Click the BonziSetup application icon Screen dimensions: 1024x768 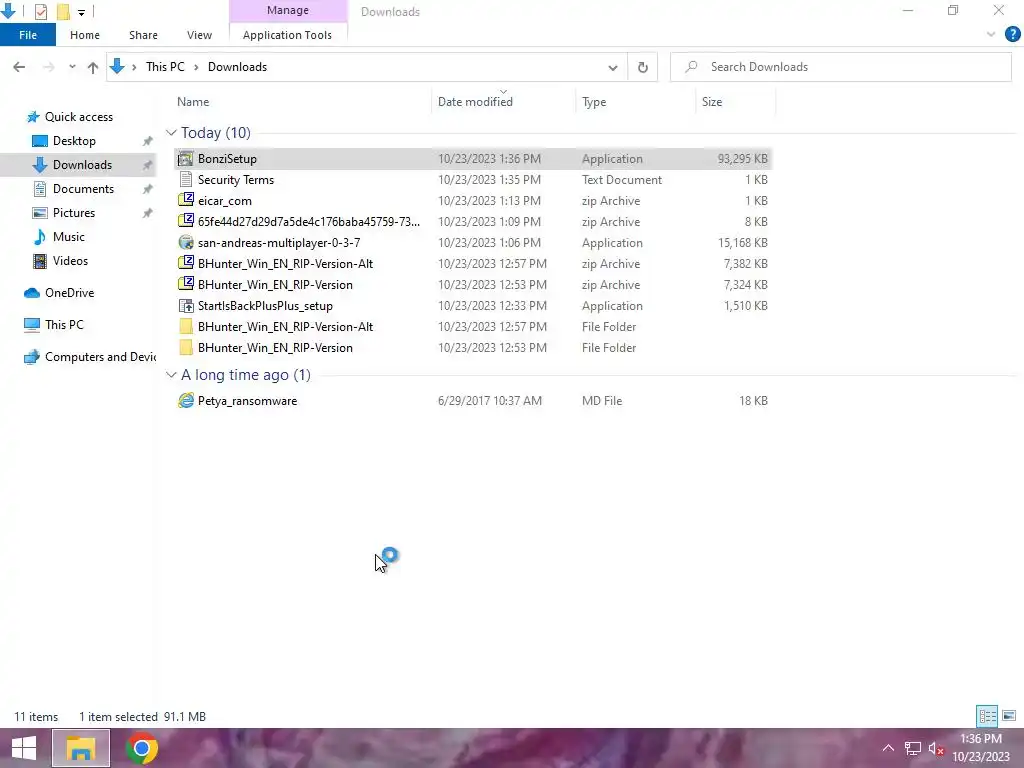pos(186,159)
